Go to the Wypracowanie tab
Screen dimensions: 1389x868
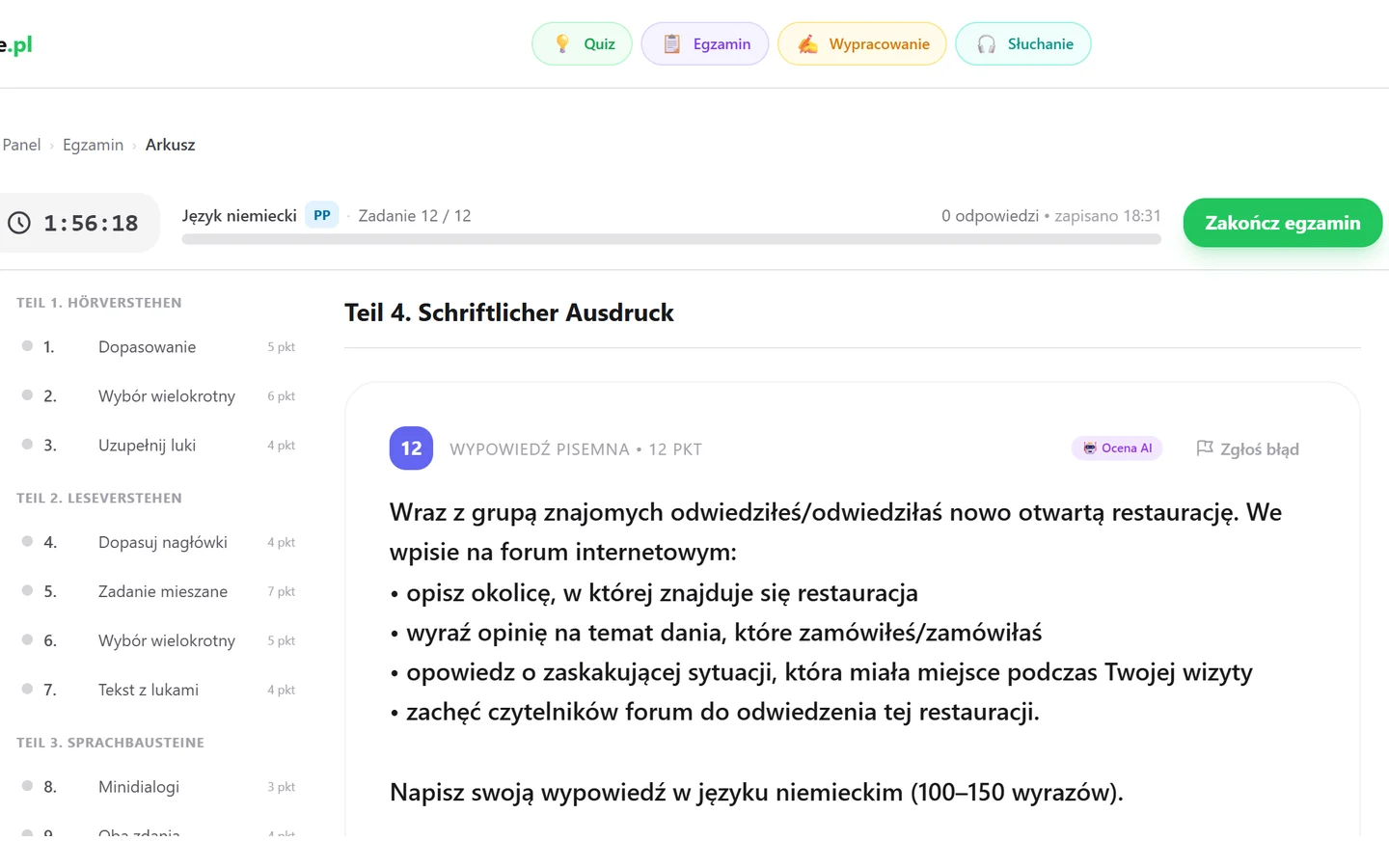tap(862, 43)
